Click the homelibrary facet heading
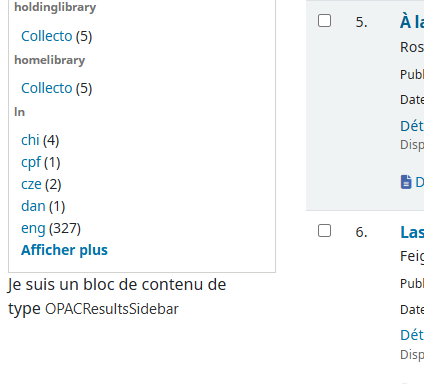The image size is (424, 384). (50, 60)
